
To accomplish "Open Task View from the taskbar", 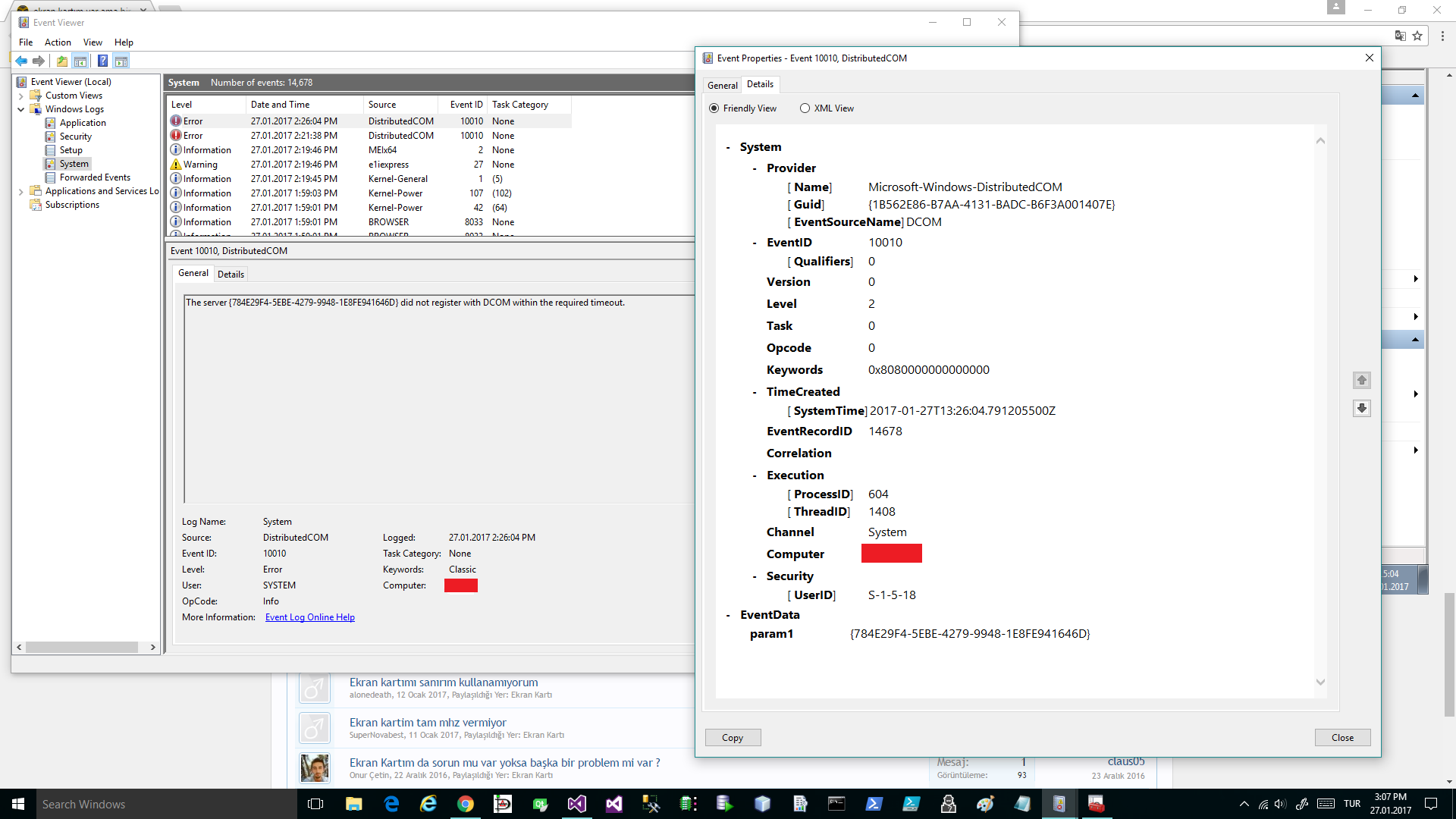I will click(315, 804).
